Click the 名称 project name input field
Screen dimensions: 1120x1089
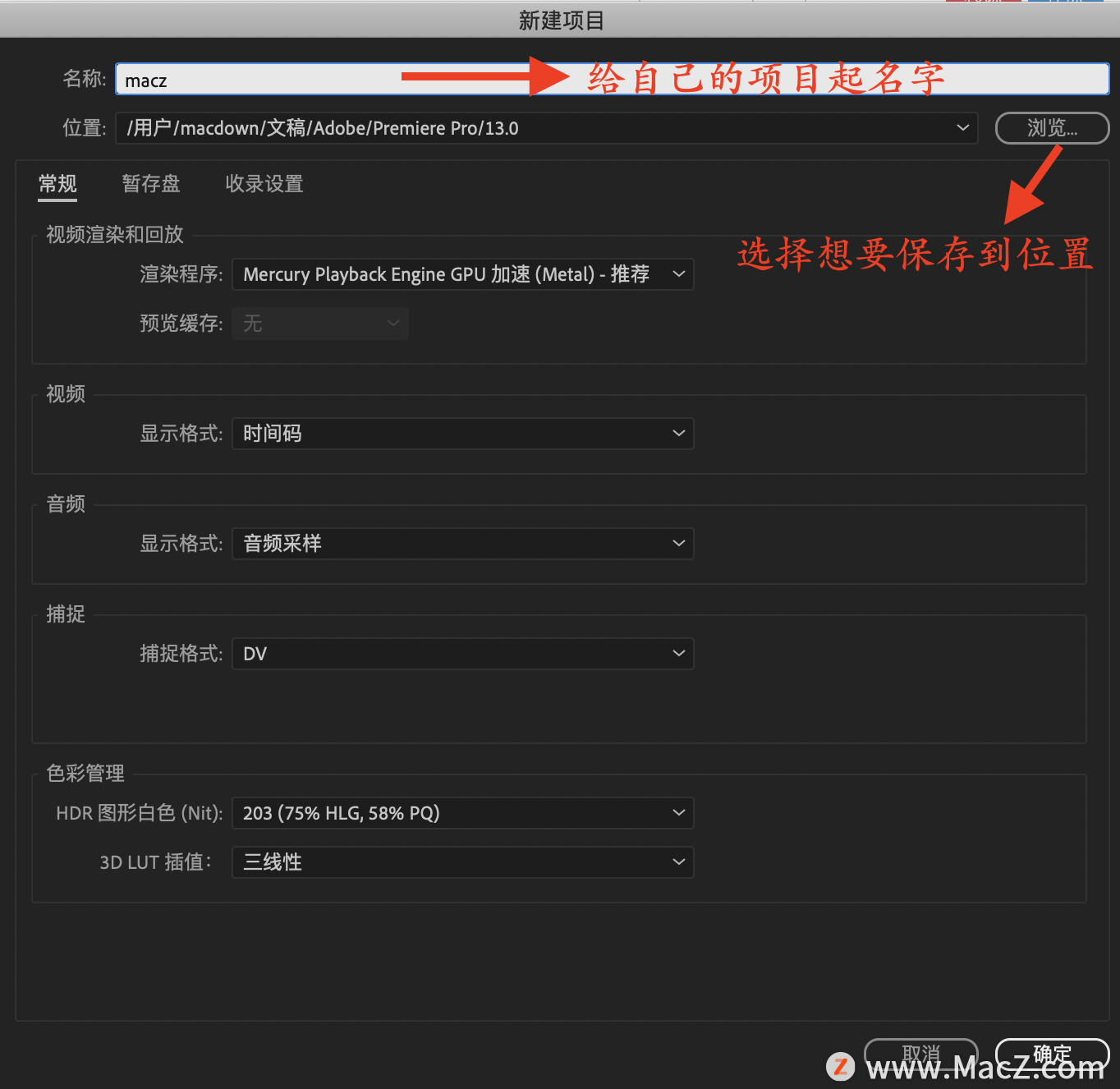pyautogui.click(x=612, y=80)
